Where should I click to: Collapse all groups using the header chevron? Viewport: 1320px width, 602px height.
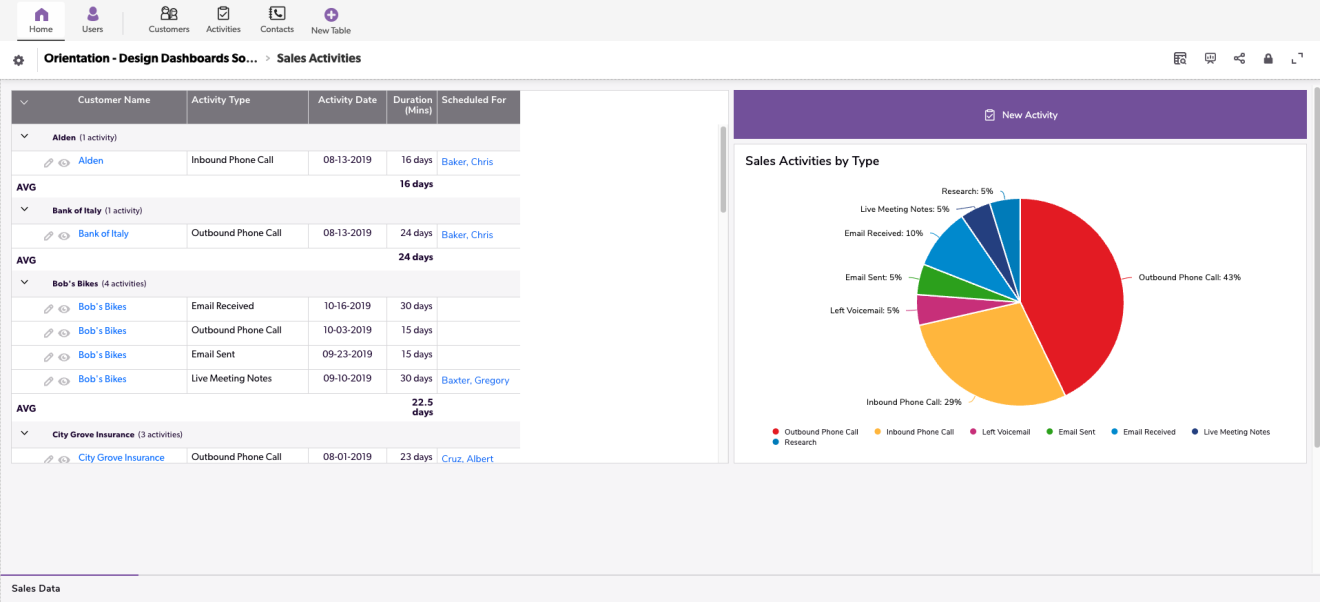click(x=24, y=101)
